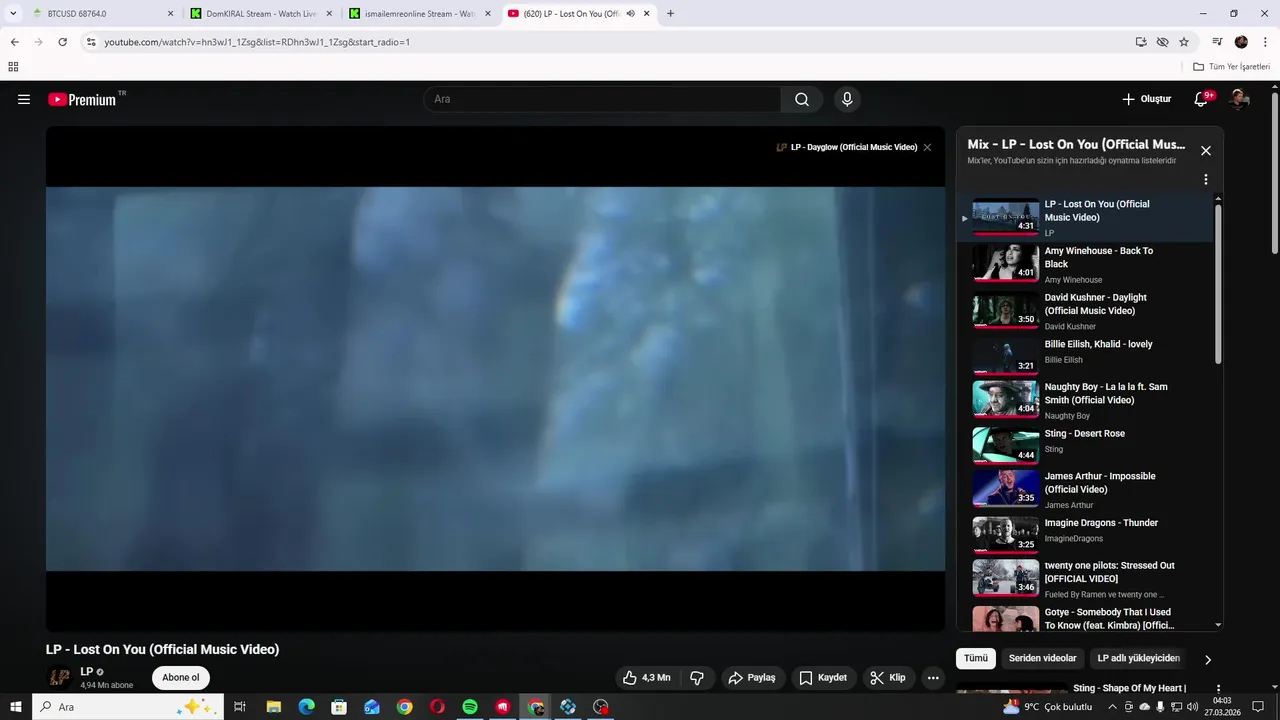Viewport: 1280px width, 720px height.
Task: Open the LP channel avatar
Action: click(x=59, y=678)
